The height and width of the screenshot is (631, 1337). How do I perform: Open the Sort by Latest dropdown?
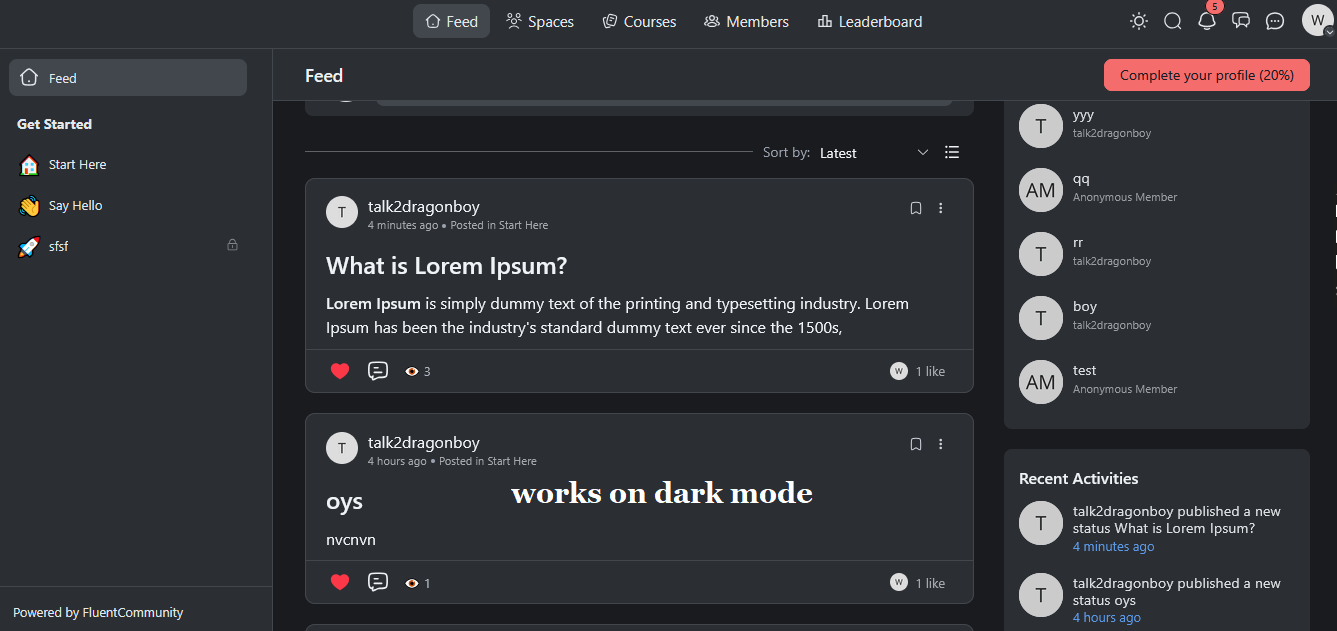click(x=874, y=153)
